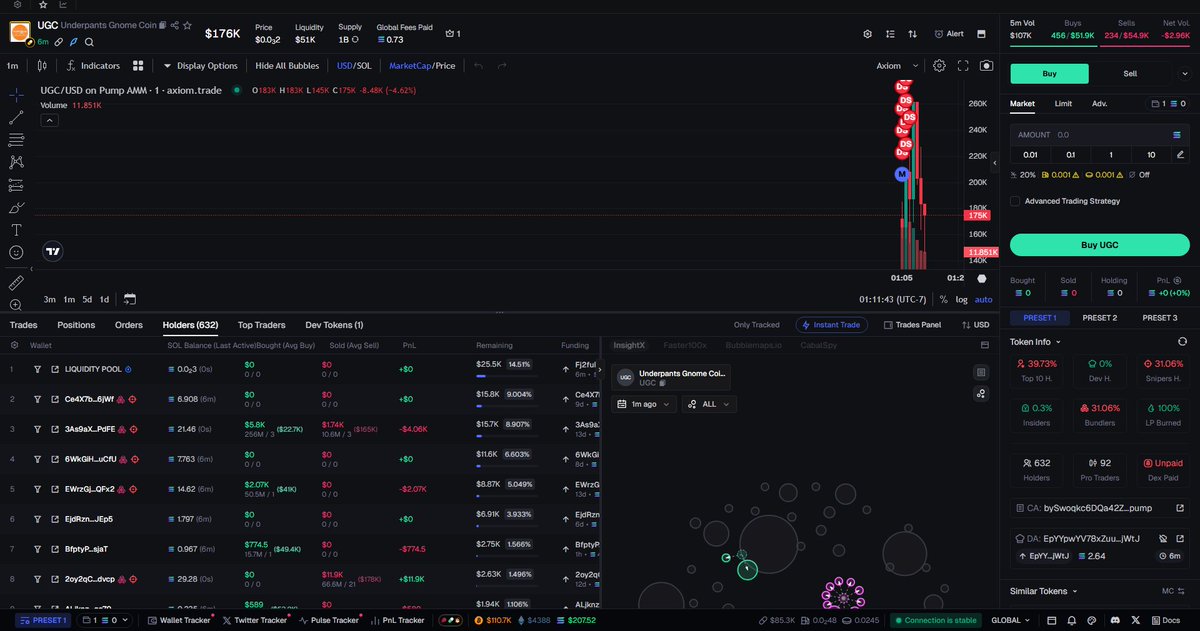Open the GLOBAL region dropdown
The height and width of the screenshot is (631, 1200).
tap(1012, 620)
